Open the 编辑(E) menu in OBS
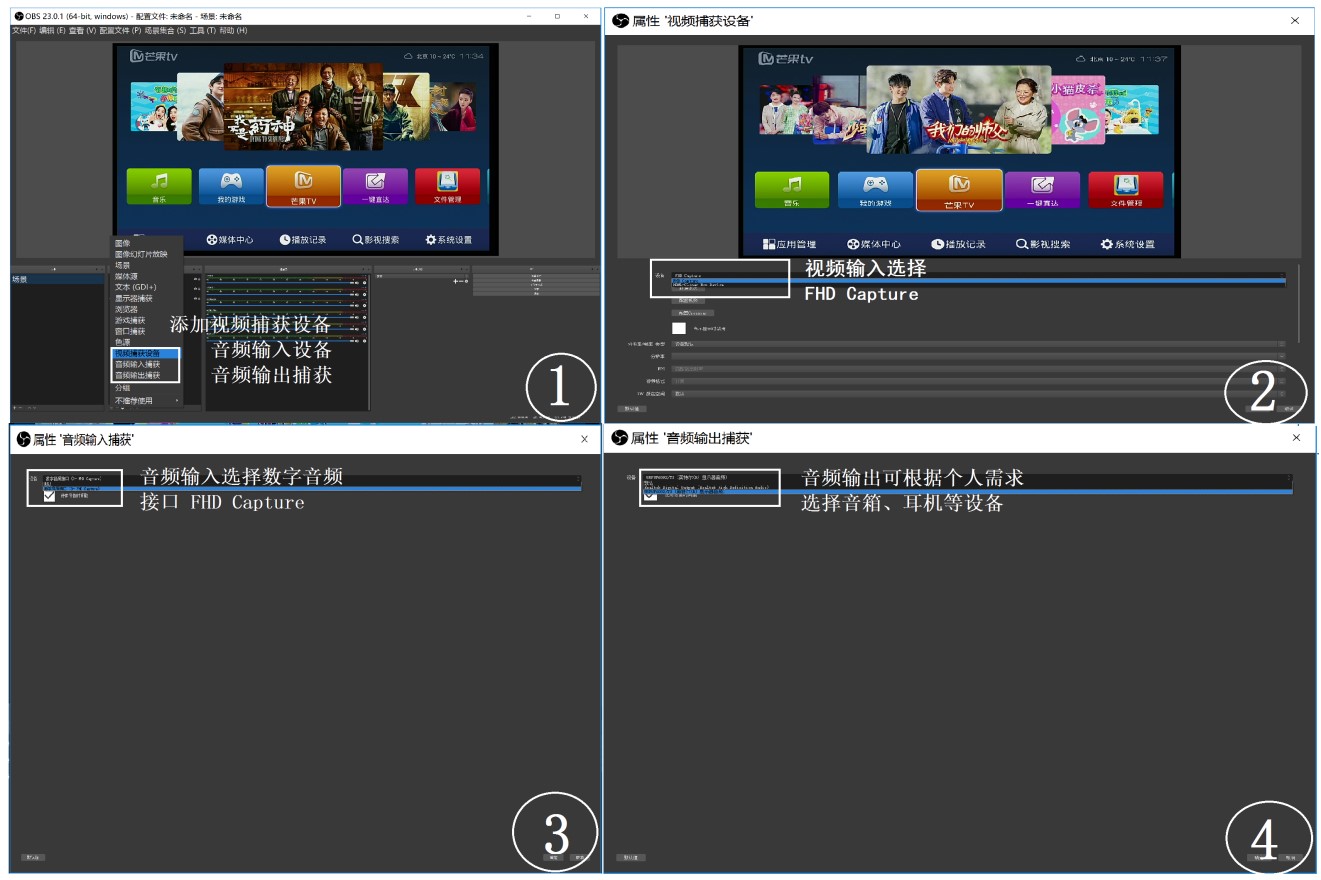1321x880 pixels. coord(52,31)
